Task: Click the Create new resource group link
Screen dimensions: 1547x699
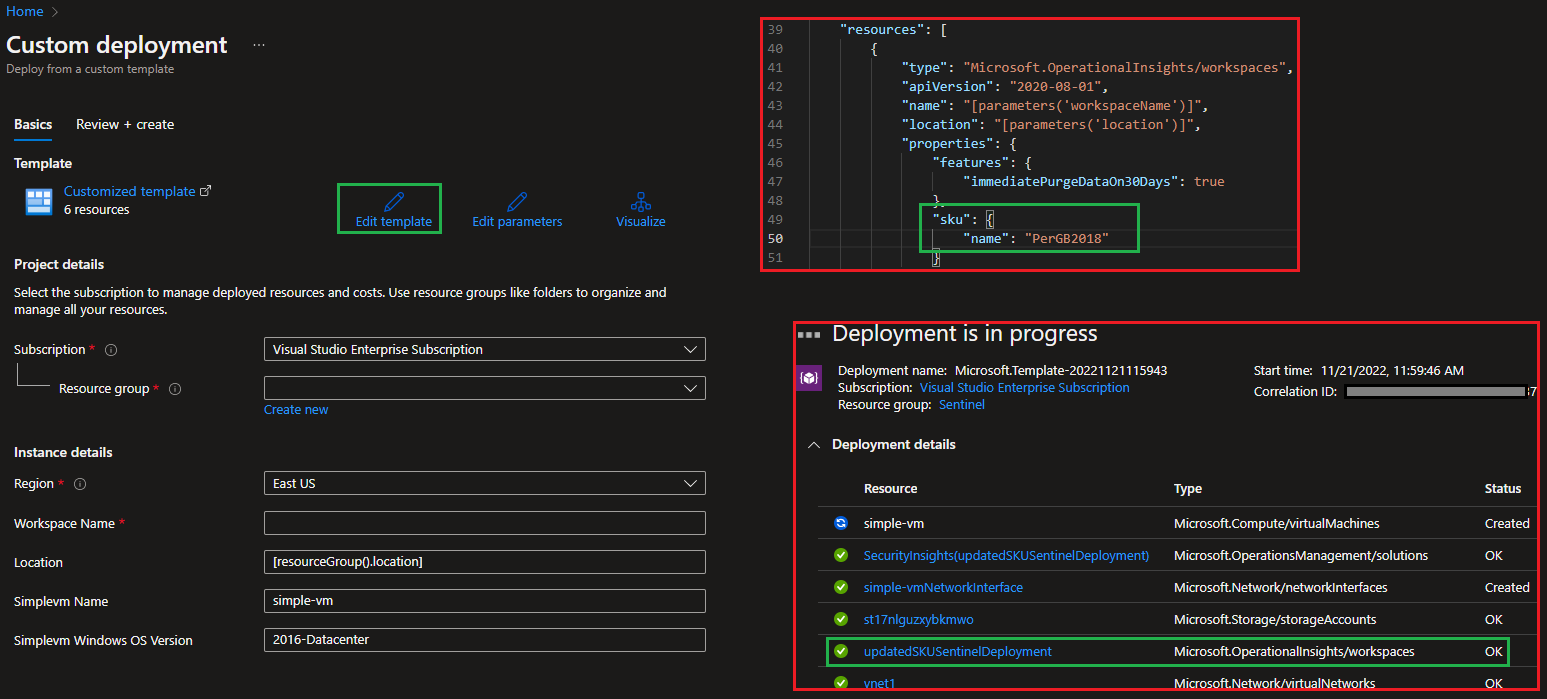Action: pos(296,409)
